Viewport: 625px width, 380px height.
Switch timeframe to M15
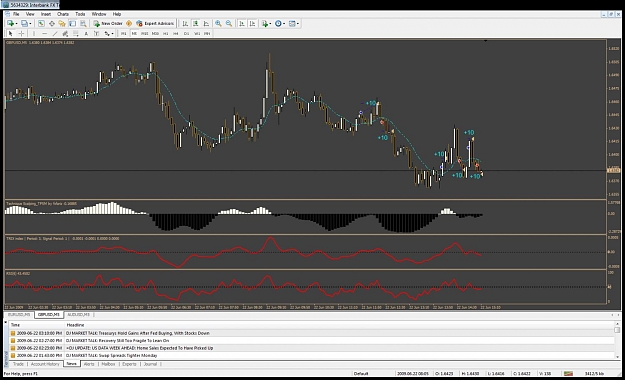145,33
